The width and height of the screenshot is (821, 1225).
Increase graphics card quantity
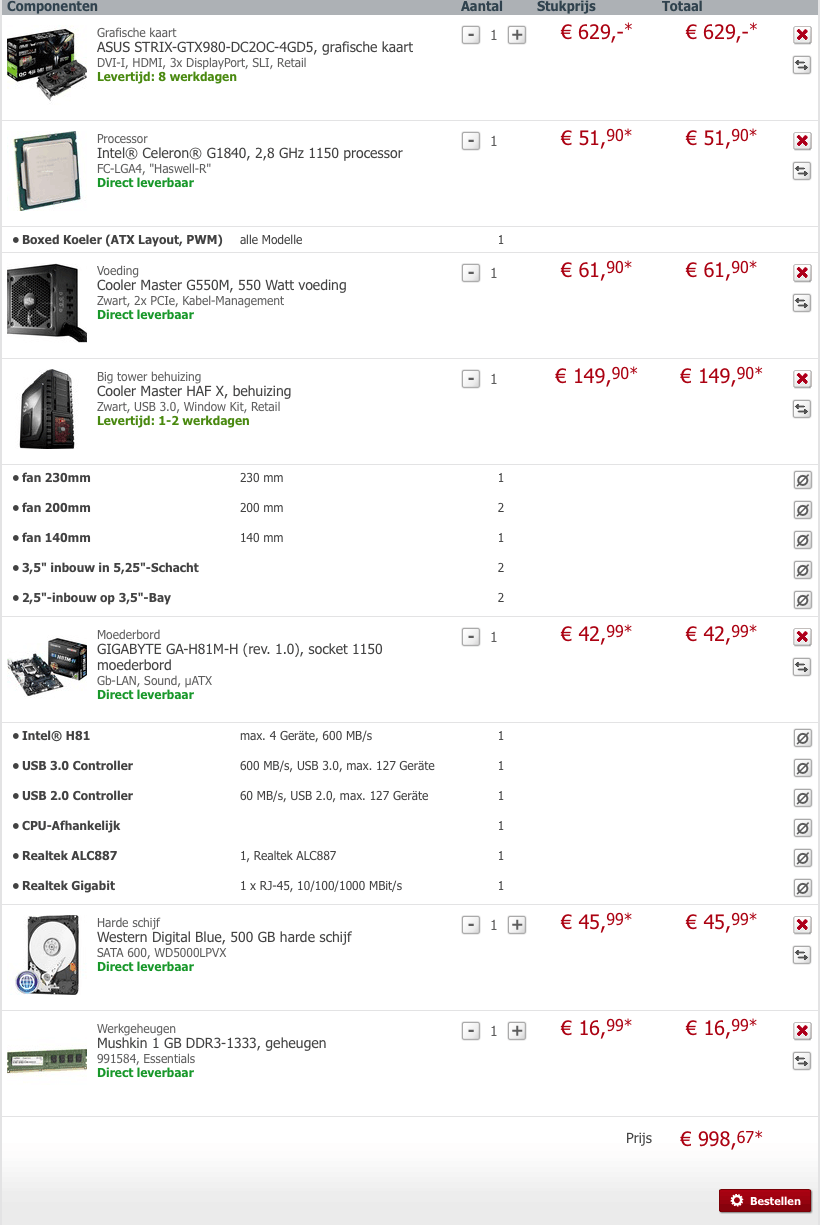pyautogui.click(x=517, y=35)
